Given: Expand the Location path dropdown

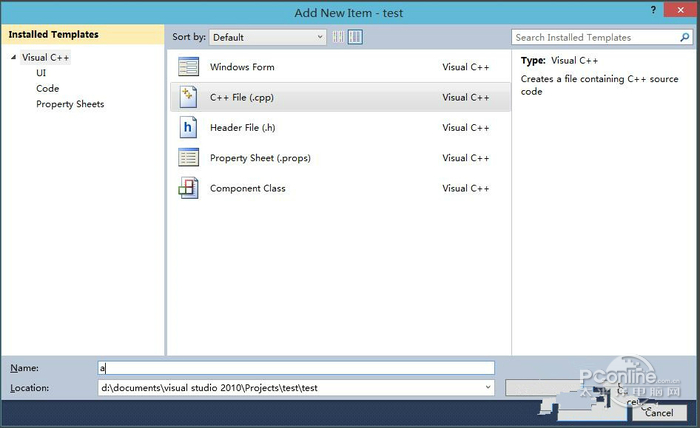Looking at the screenshot, I should point(488,387).
